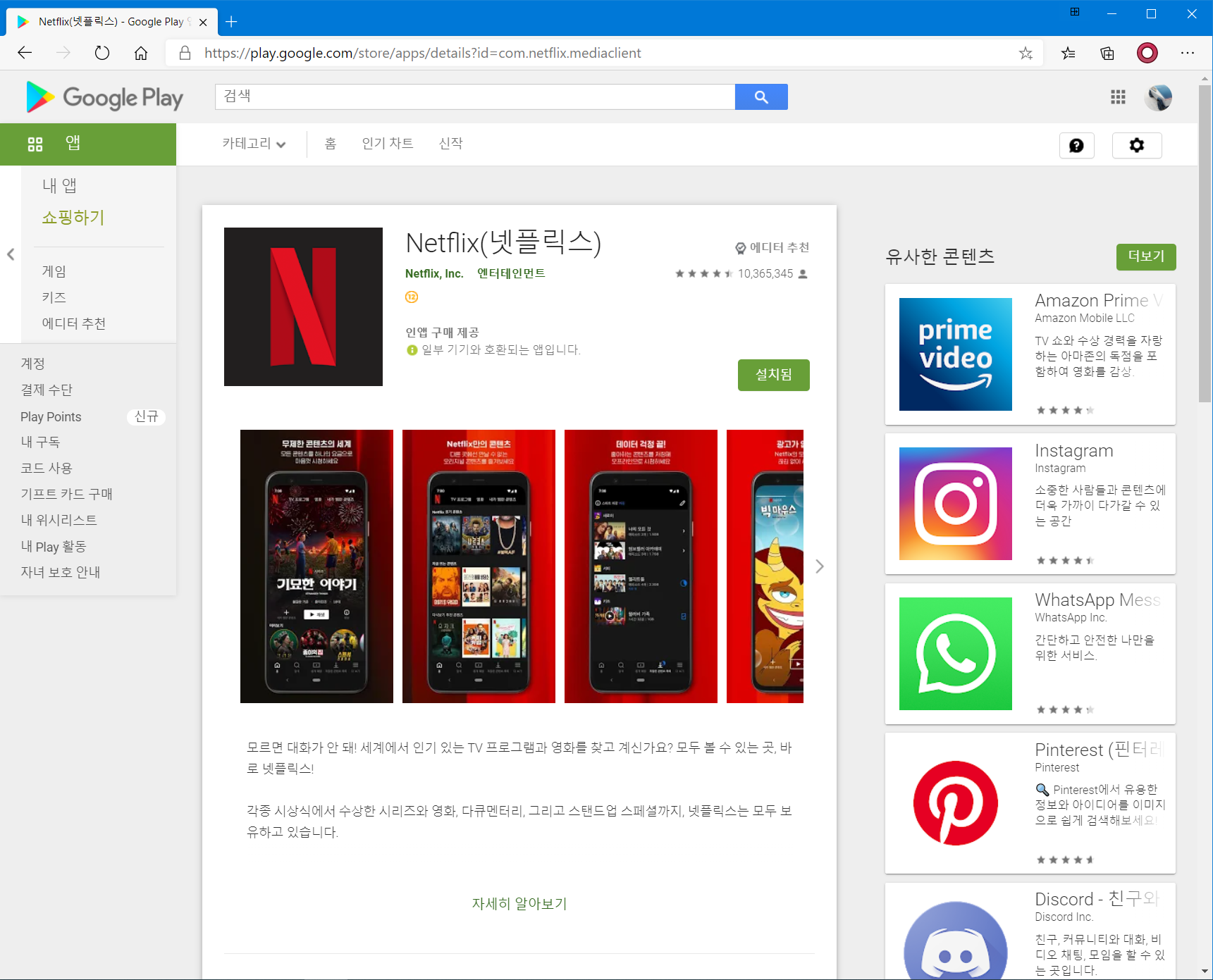Image resolution: width=1213 pixels, height=980 pixels.
Task: Select the 홈 tab
Action: pos(331,144)
